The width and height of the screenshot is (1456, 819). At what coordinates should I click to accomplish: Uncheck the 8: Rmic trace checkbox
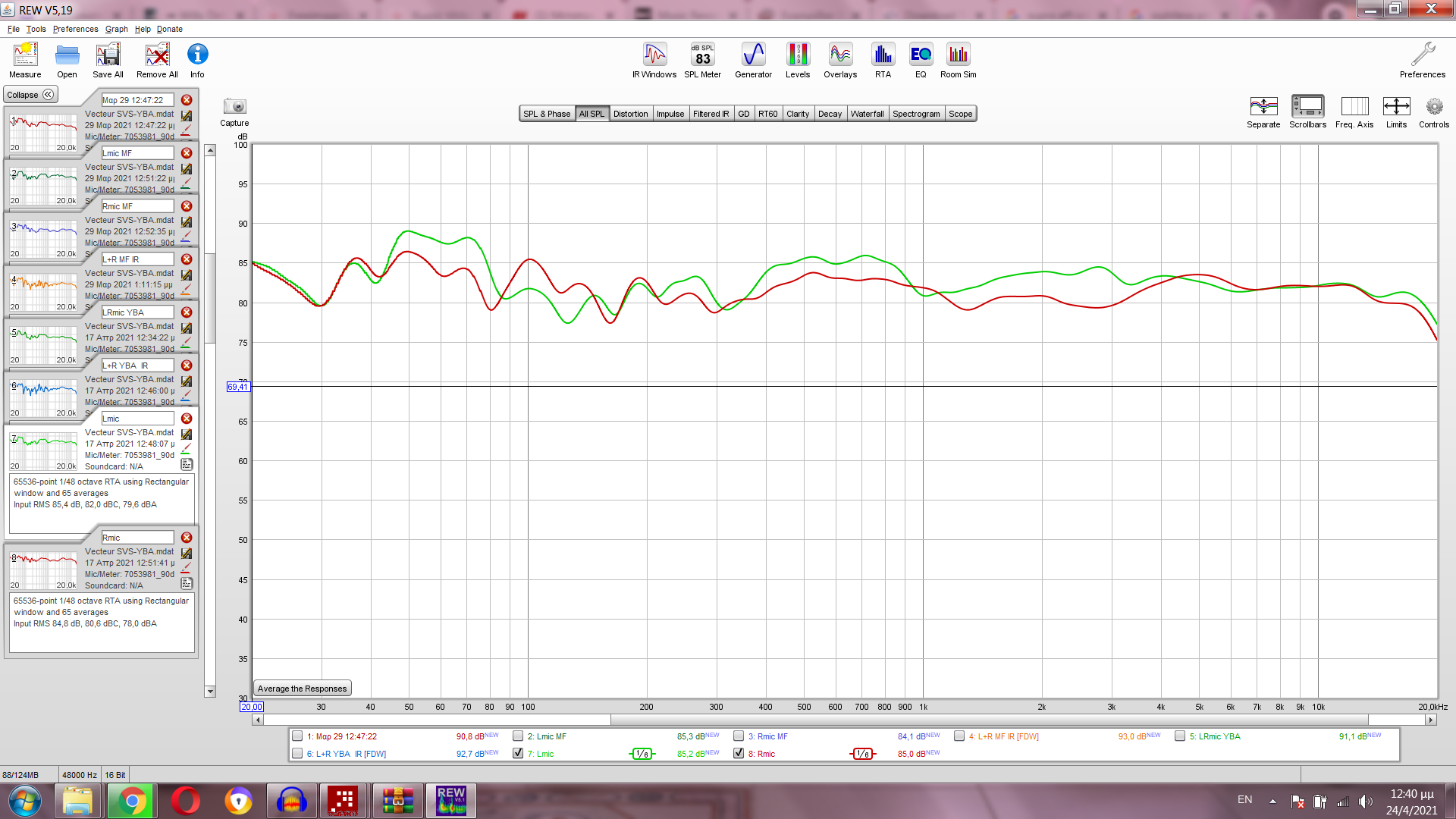coord(739,754)
